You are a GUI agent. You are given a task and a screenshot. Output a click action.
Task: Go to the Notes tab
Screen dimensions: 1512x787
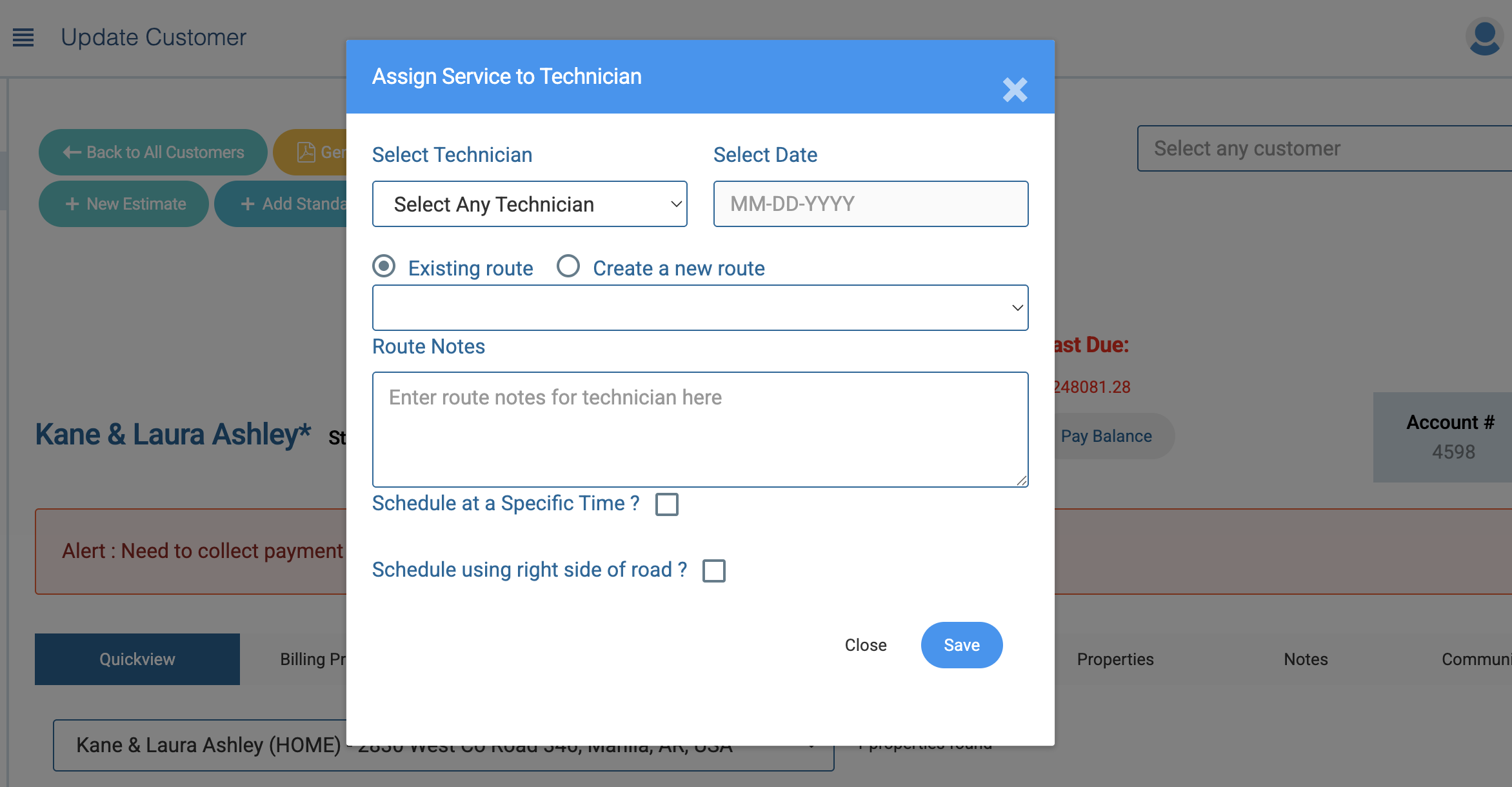point(1306,659)
